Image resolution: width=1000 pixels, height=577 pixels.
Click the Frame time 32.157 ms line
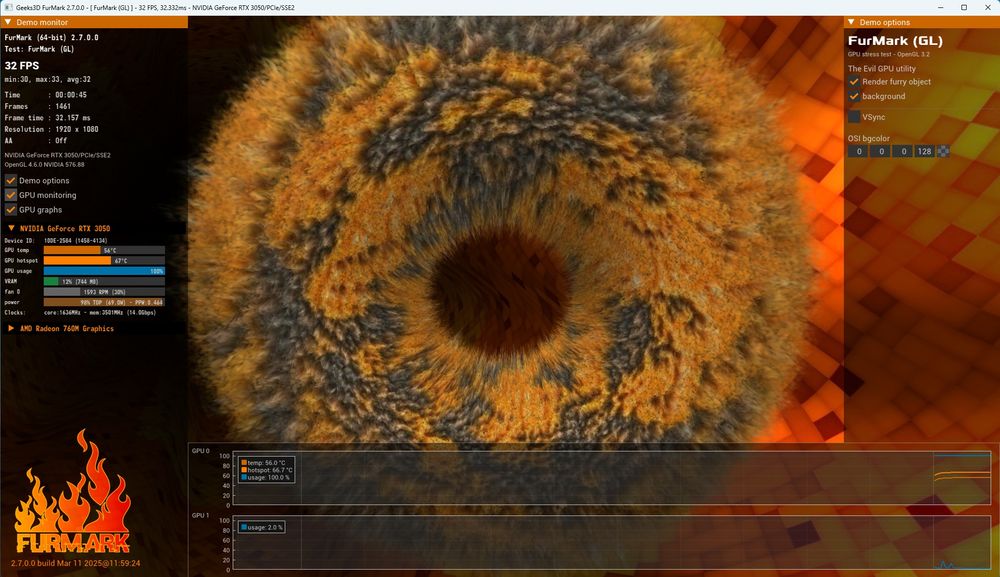coord(48,117)
